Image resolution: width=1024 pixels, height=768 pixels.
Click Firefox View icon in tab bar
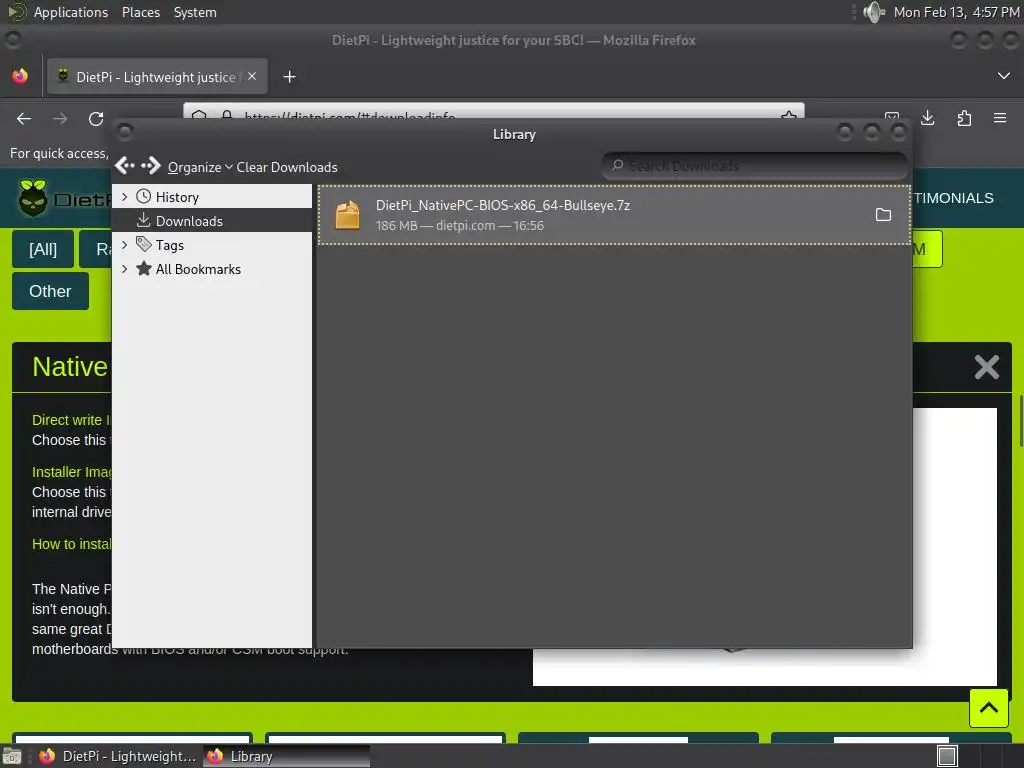click(20, 76)
